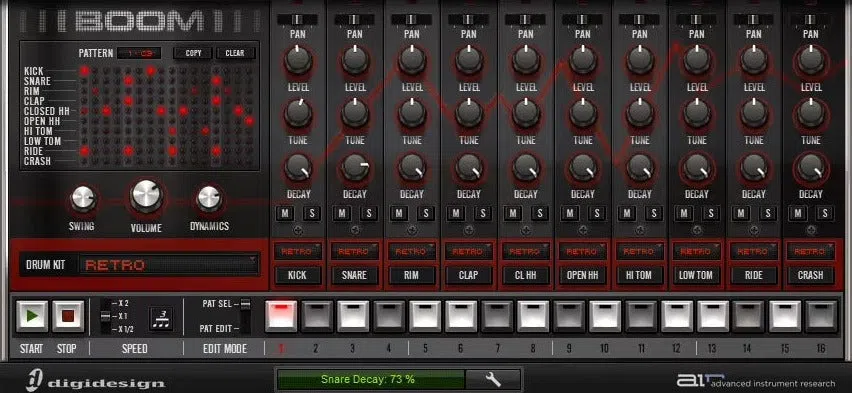852x393 pixels.
Task: Open Hi Tom channel RETRO kit selector
Action: (x=640, y=252)
